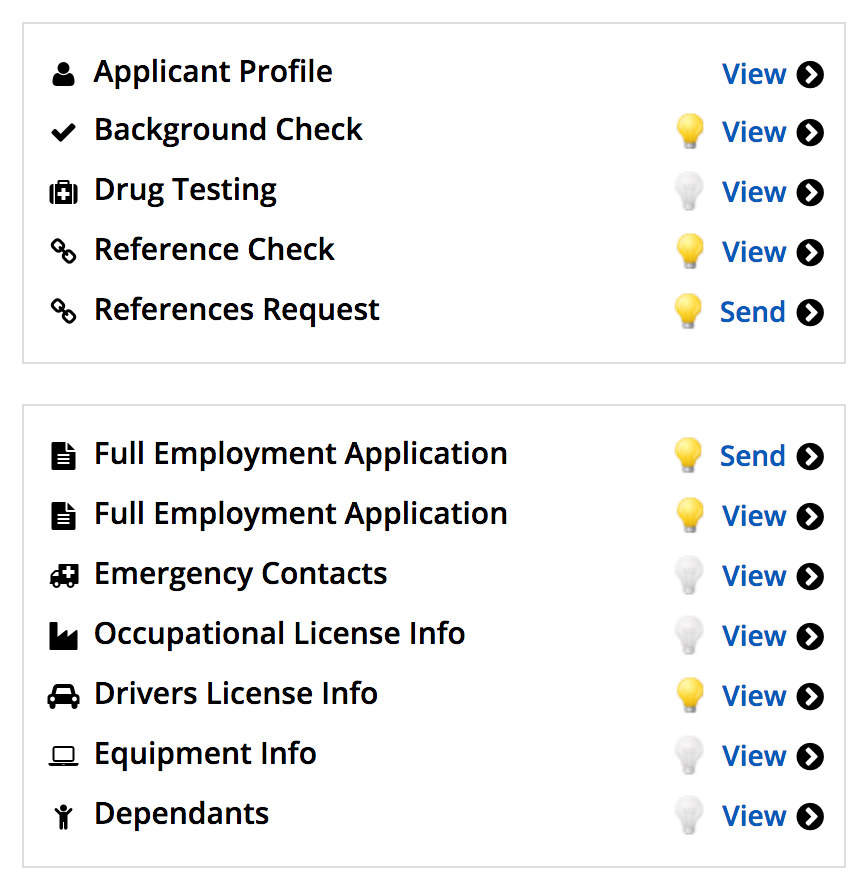Click the arrow circle on the References Request row

pyautogui.click(x=810, y=312)
